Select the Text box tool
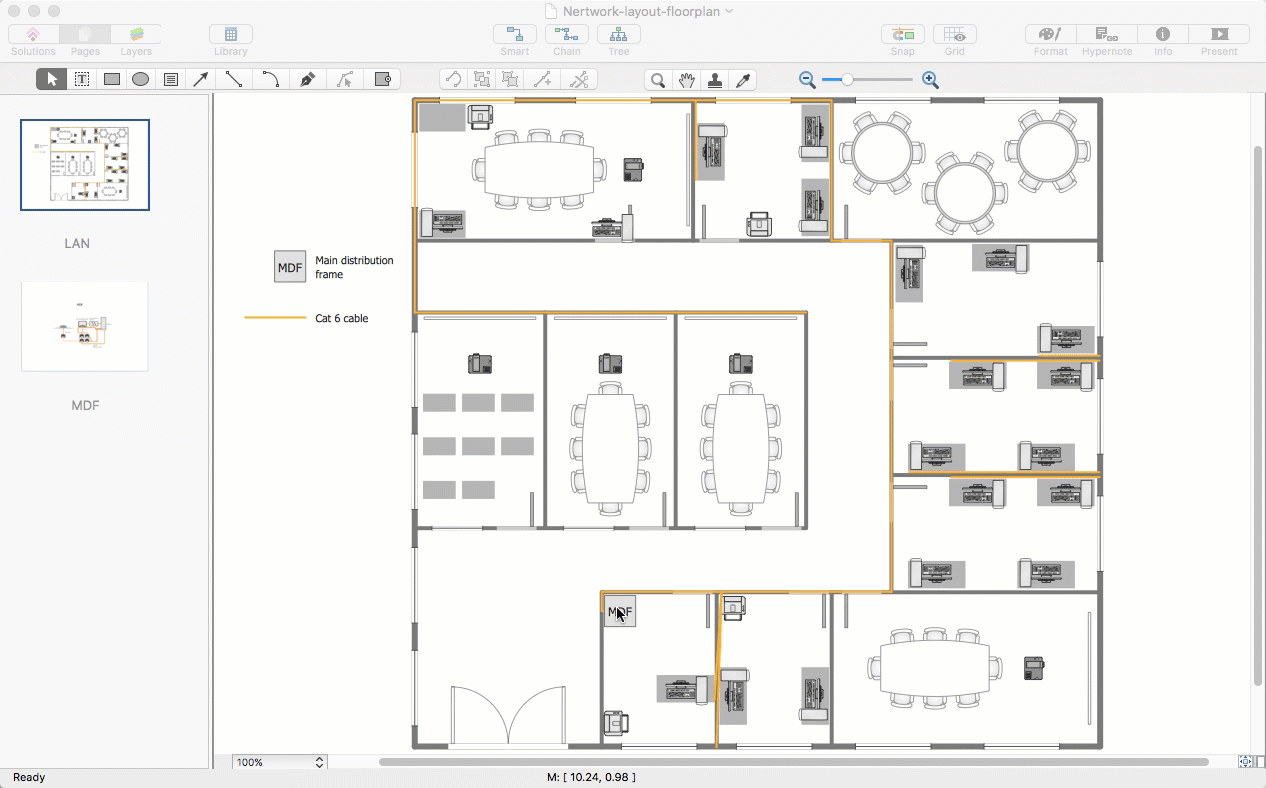Viewport: 1266px width, 788px height. (x=171, y=80)
